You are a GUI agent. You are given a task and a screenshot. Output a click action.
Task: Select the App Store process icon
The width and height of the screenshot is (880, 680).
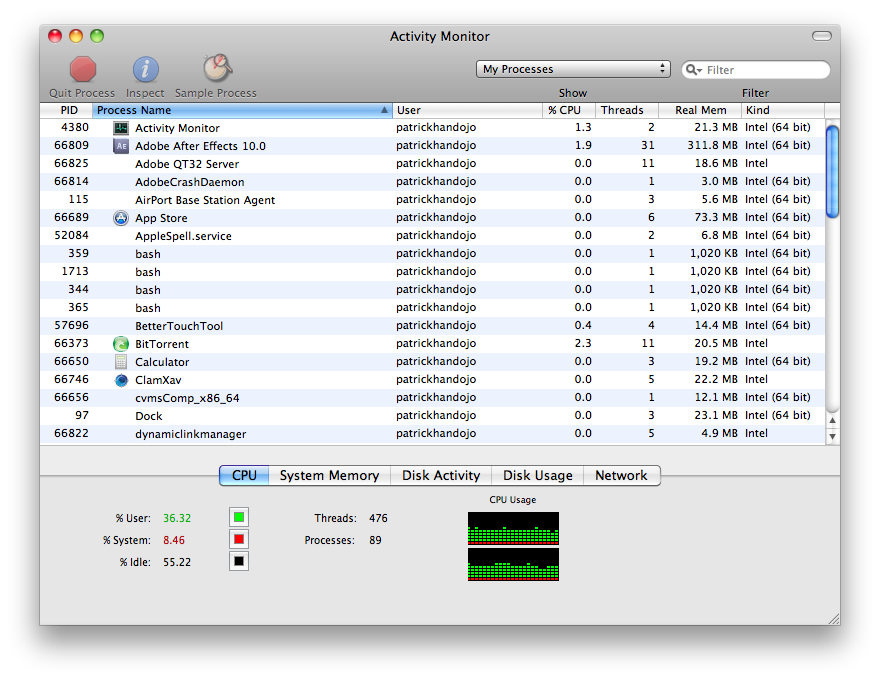click(x=121, y=218)
